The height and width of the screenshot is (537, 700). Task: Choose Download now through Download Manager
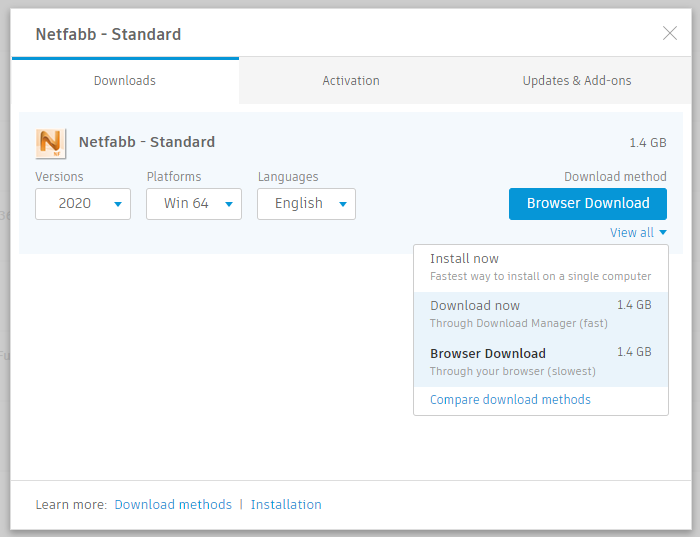[541, 315]
